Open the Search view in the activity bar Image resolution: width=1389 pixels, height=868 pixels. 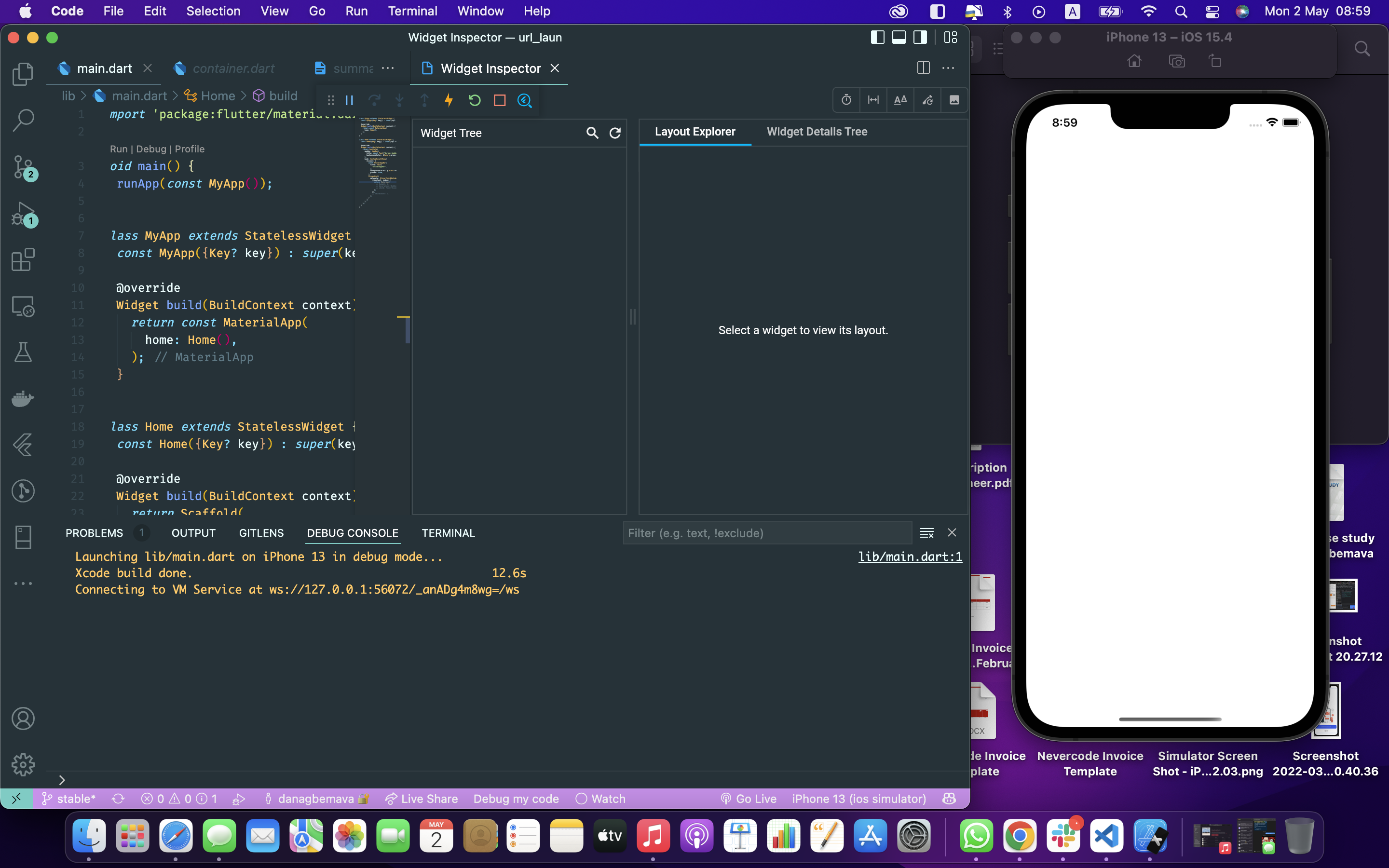[23, 120]
